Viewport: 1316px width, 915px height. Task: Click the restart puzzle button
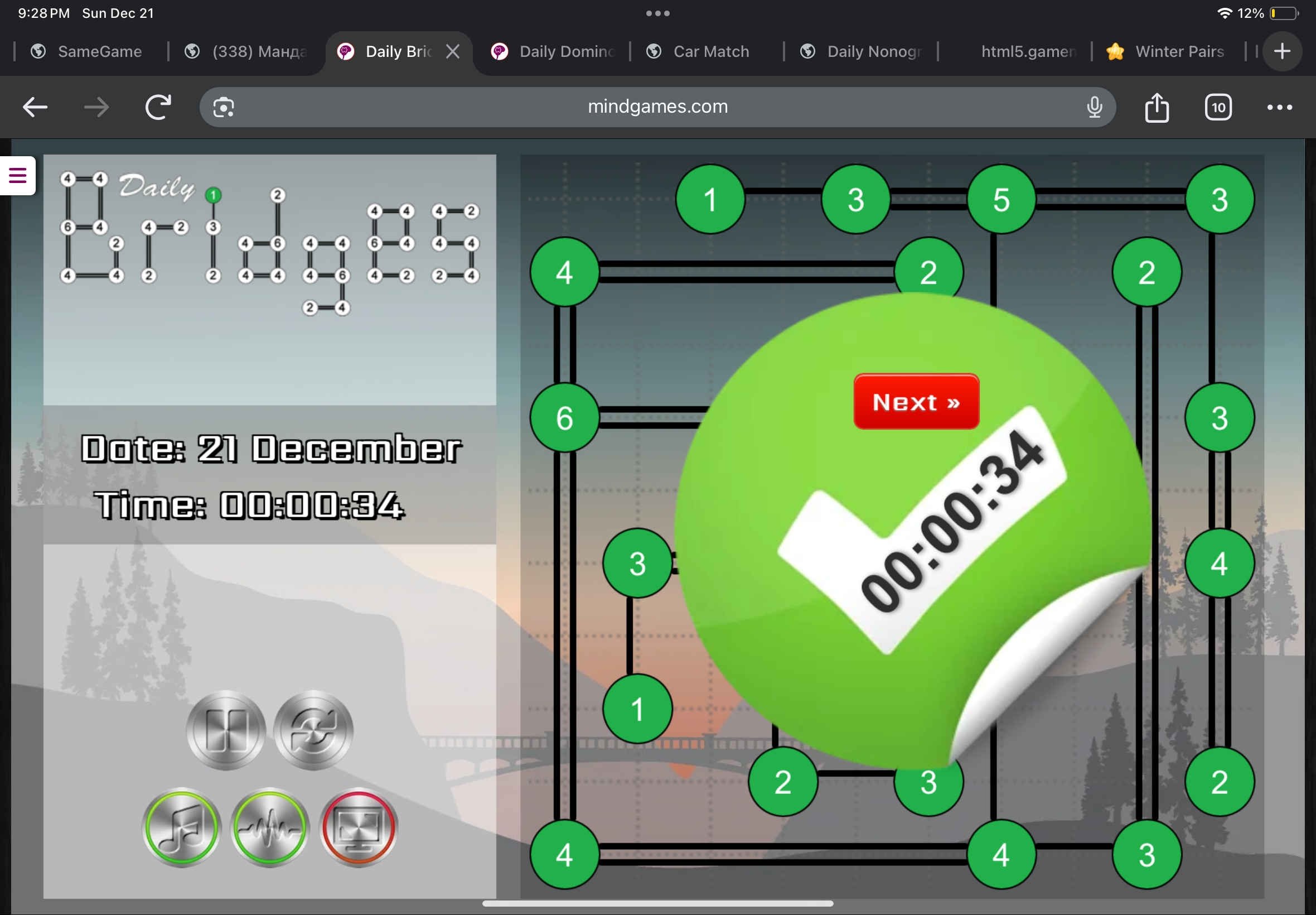[x=313, y=730]
